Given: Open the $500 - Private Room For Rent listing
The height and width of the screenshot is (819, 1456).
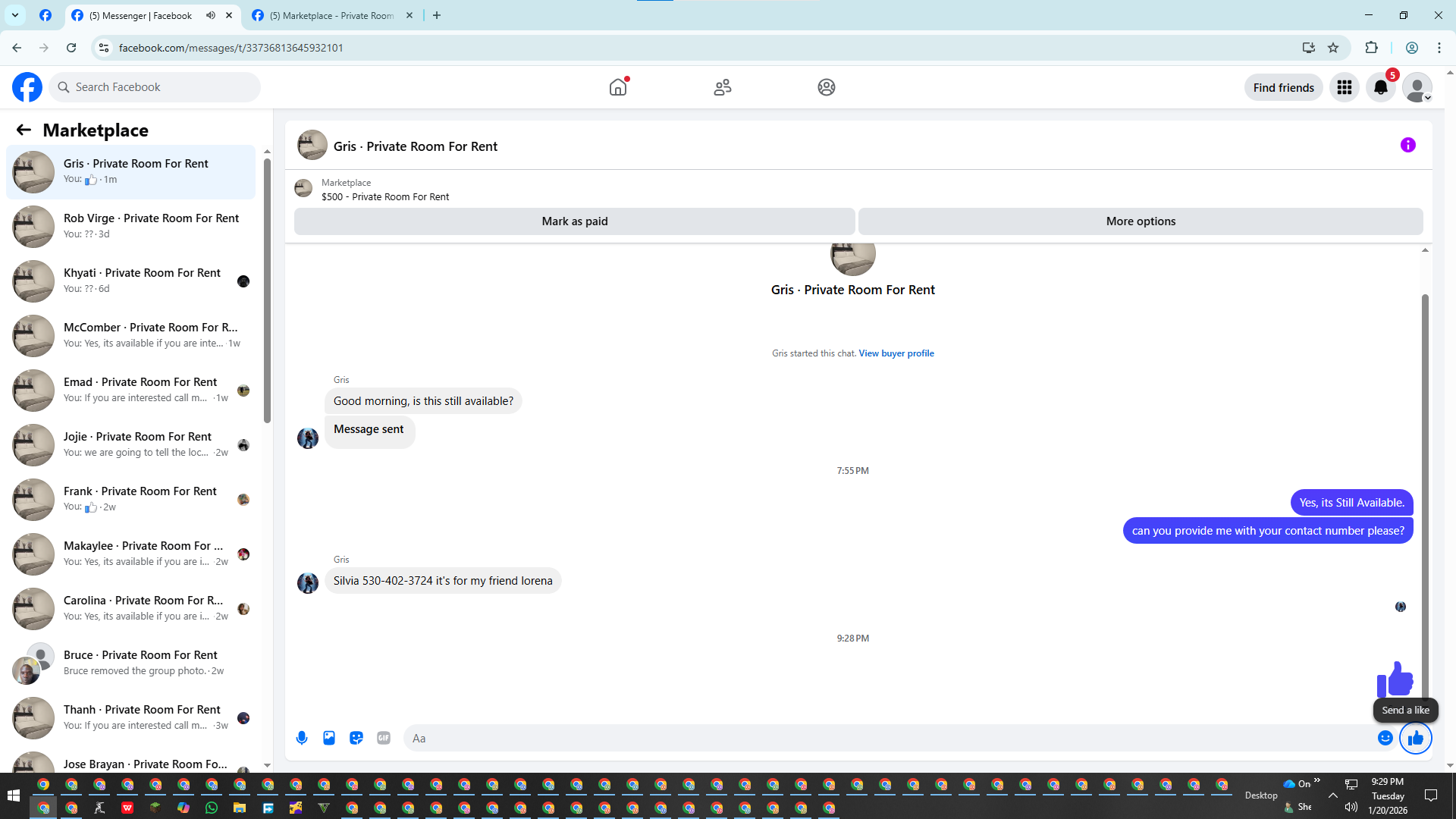Looking at the screenshot, I should pyautogui.click(x=385, y=196).
